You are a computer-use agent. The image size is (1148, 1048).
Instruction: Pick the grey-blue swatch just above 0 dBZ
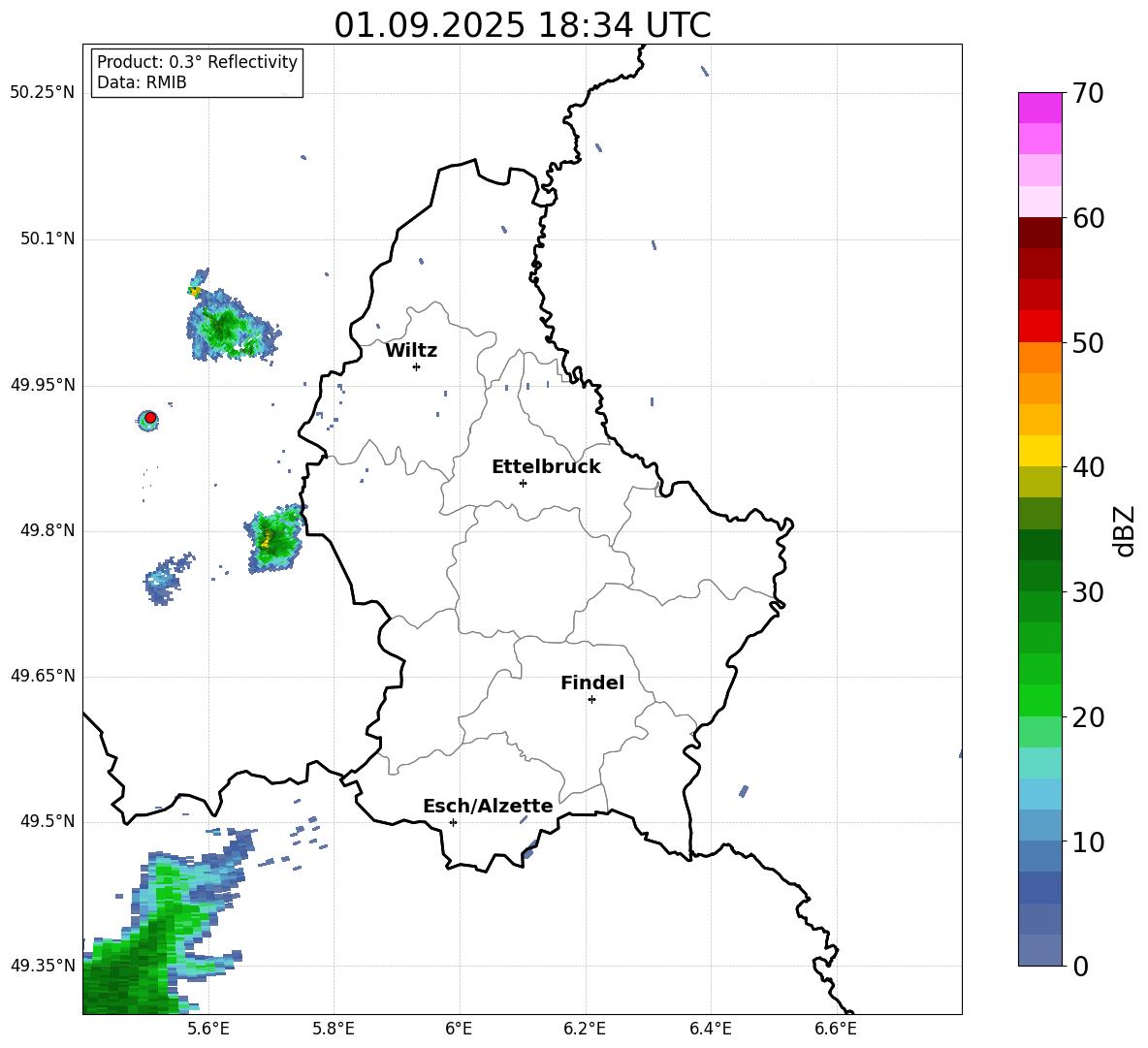(1040, 950)
